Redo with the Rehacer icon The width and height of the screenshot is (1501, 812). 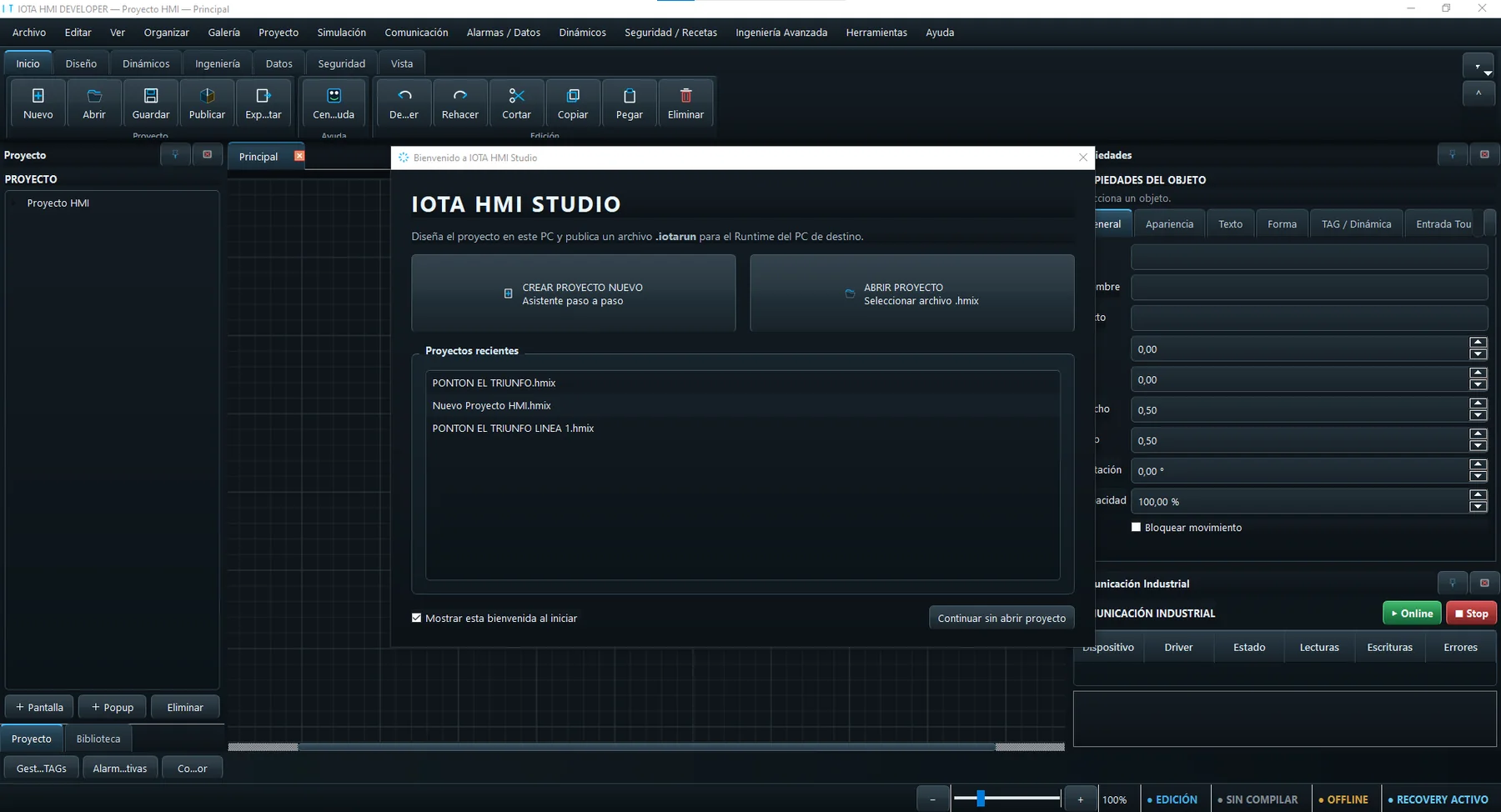pyautogui.click(x=460, y=103)
